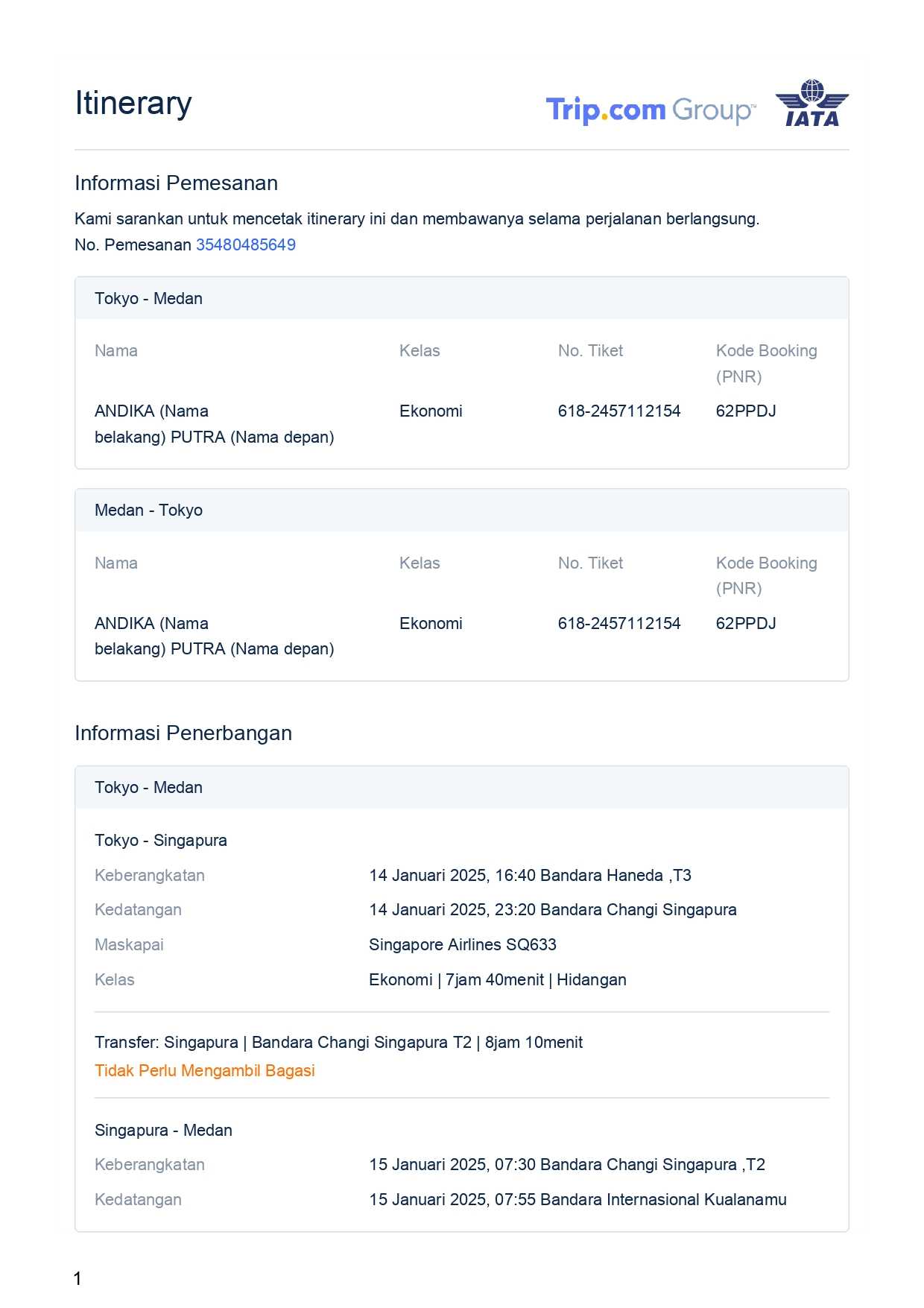Click the orange "Tidak Perlu Mengambil Bagasi" text
Screen dimensions: 924x1308
(x=204, y=1070)
